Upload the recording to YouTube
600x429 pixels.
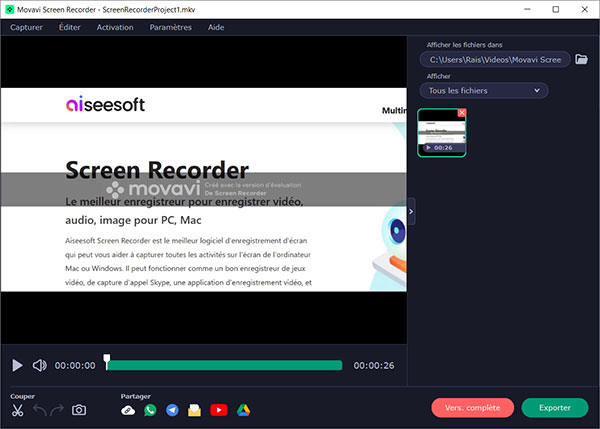click(x=219, y=410)
